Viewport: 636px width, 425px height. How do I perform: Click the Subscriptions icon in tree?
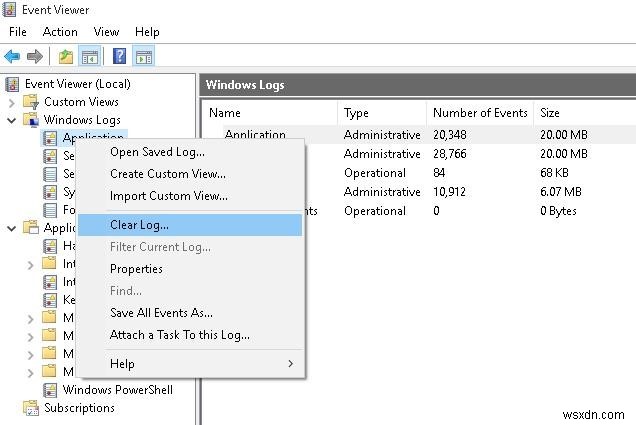(31, 408)
